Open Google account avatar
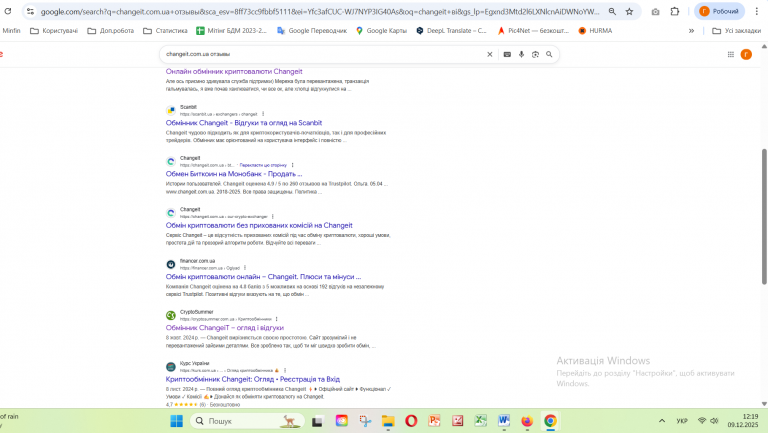768x433 pixels. [746, 54]
